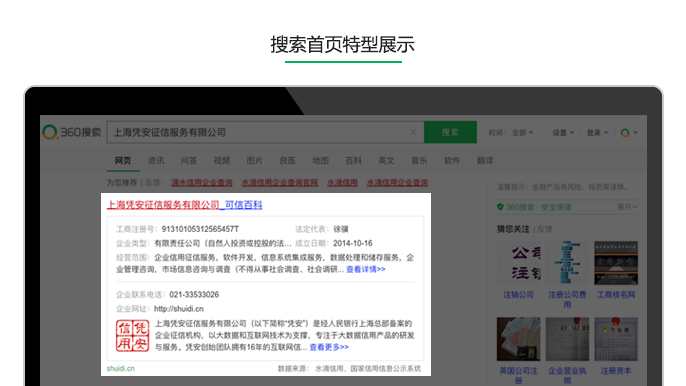Click 反馈 beside 猜您关注

(545, 229)
